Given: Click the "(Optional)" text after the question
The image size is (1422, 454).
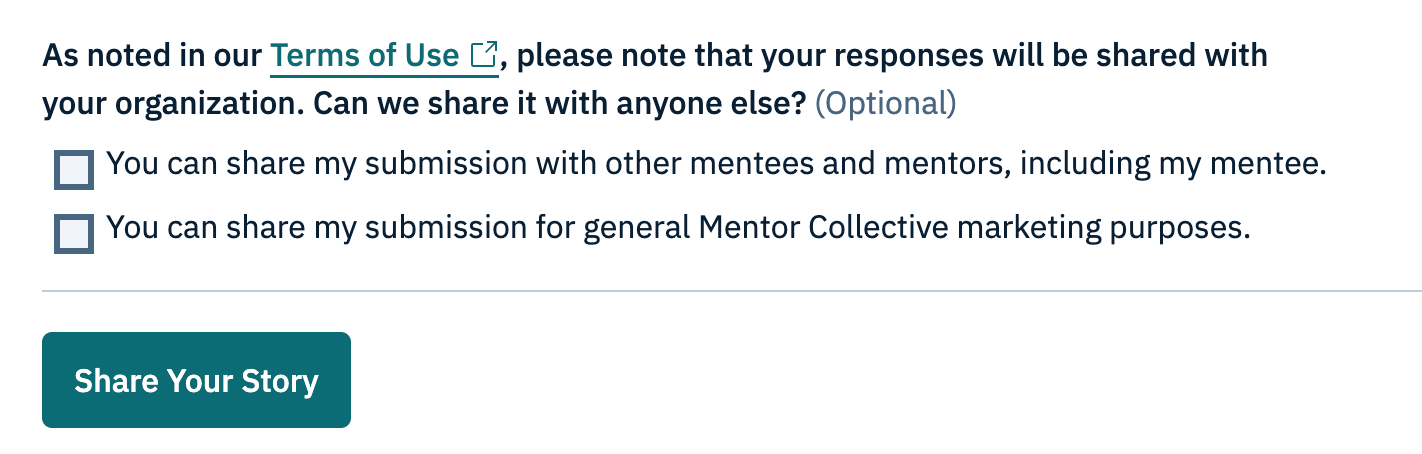Looking at the screenshot, I should (886, 103).
